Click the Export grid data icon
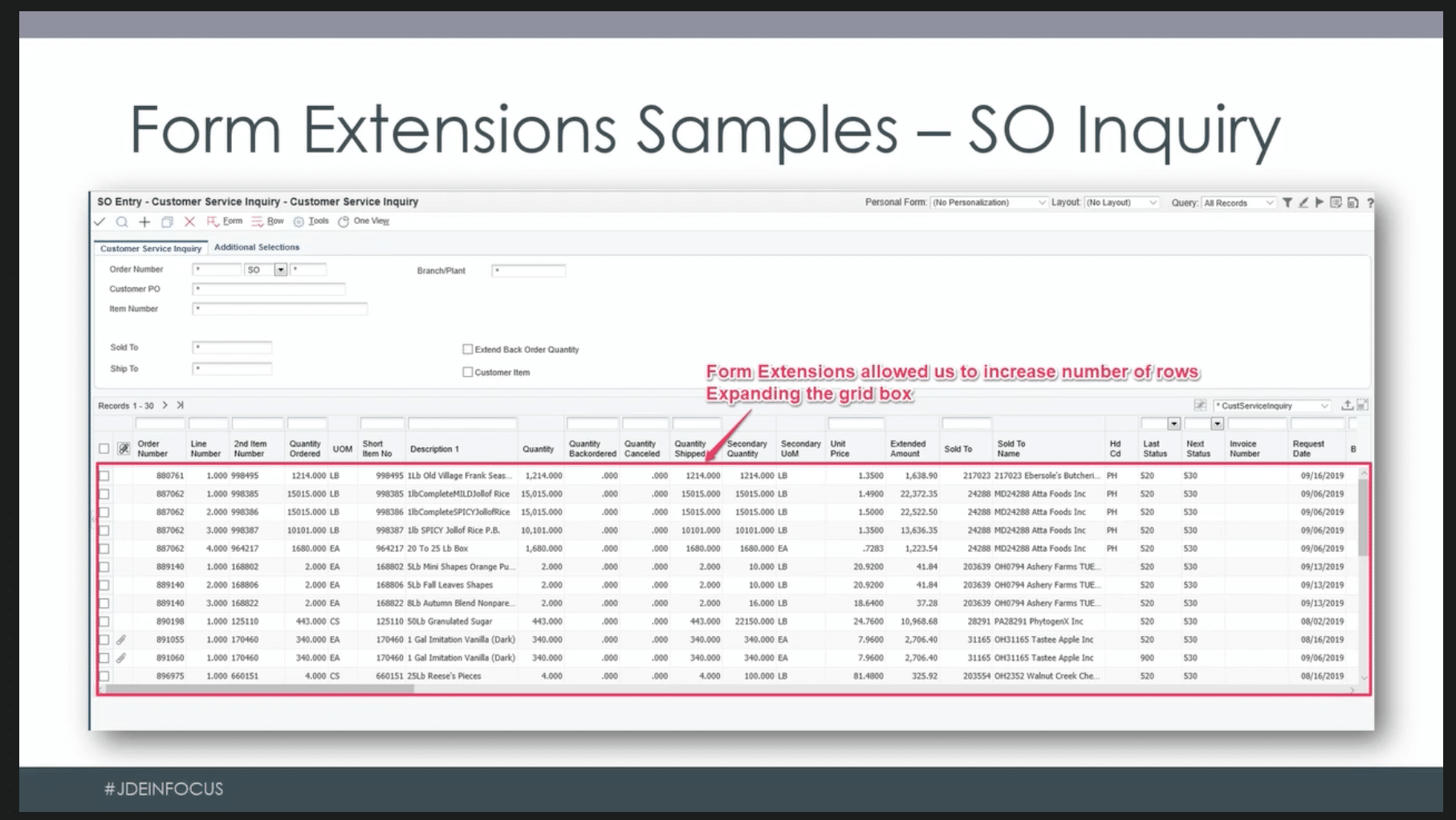Screen dimensions: 1456x820 pyautogui.click(x=1348, y=405)
